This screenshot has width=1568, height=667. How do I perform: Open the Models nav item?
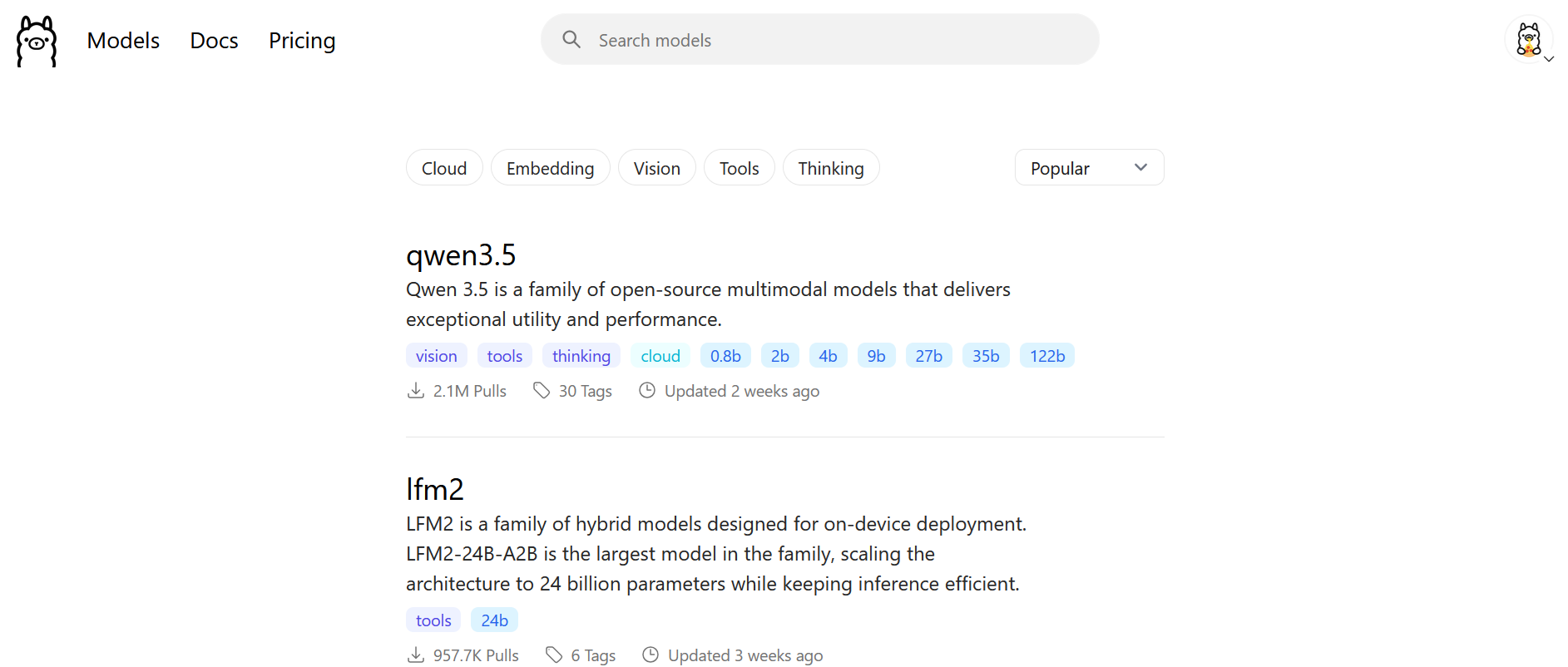[123, 41]
